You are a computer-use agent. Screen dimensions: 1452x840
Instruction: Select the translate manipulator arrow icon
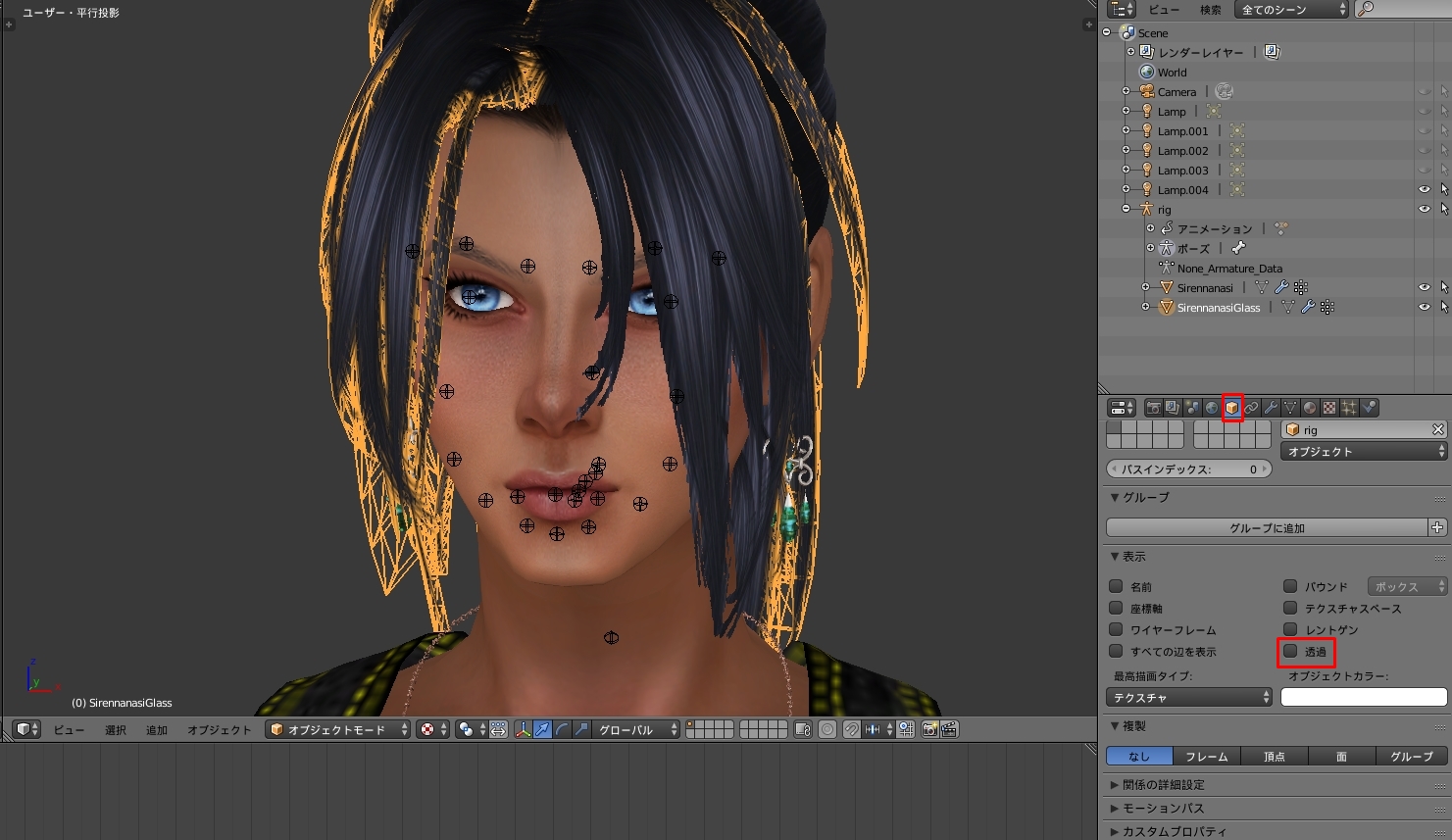click(x=543, y=729)
